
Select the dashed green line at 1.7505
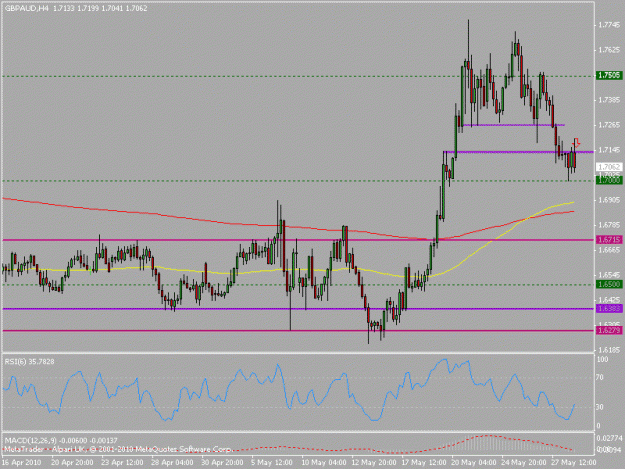click(x=298, y=76)
